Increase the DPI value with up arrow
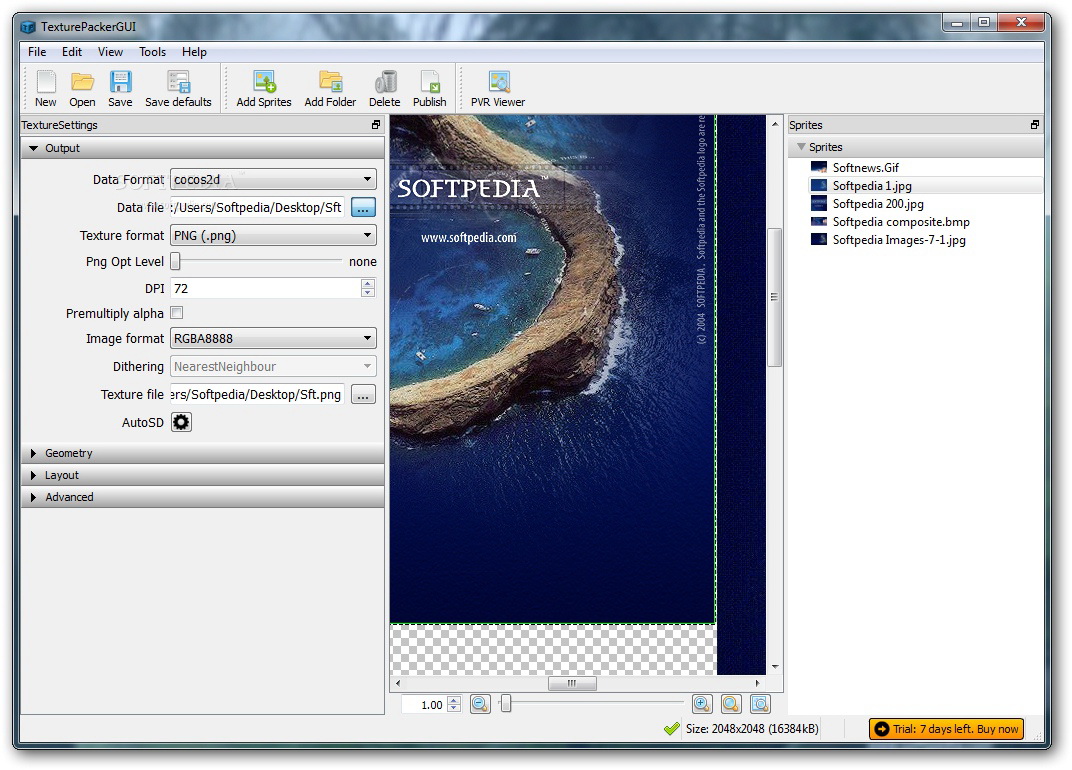Image resolution: width=1072 pixels, height=770 pixels. [x=368, y=283]
